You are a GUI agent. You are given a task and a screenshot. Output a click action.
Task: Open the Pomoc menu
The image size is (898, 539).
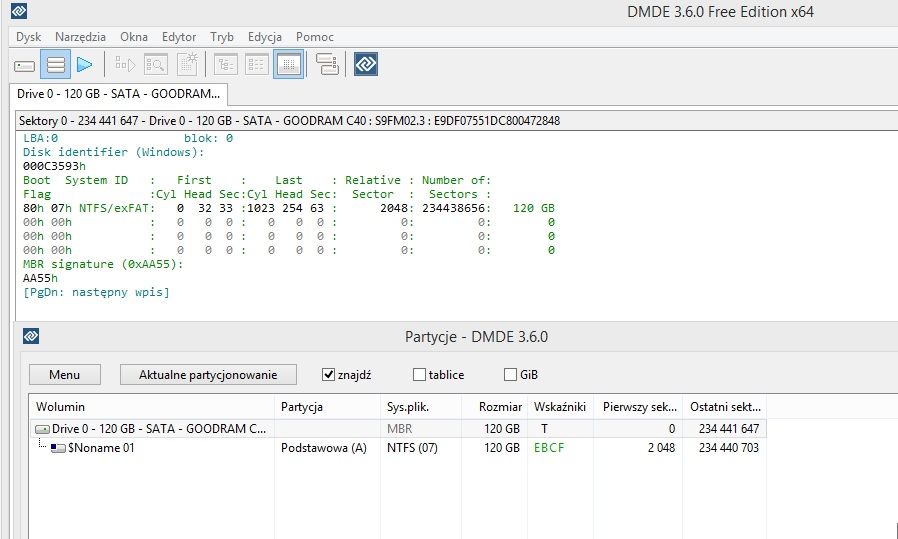click(314, 37)
